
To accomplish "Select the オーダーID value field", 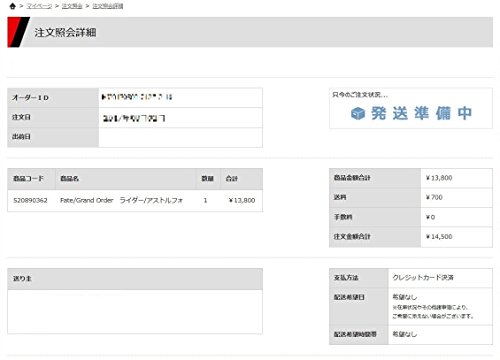I will pyautogui.click(x=180, y=98).
